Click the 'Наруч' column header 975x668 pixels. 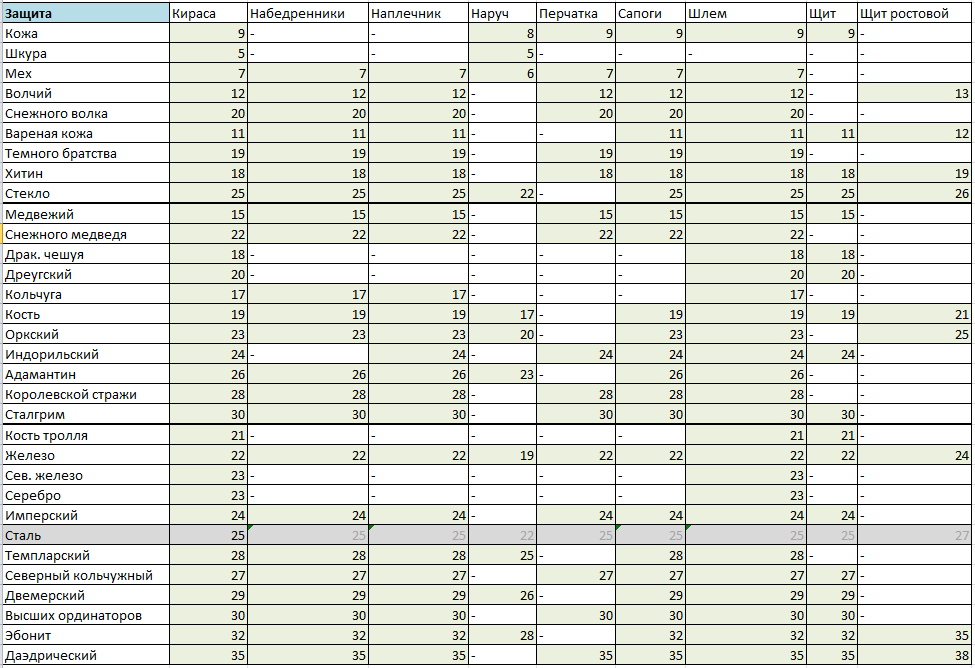point(502,13)
